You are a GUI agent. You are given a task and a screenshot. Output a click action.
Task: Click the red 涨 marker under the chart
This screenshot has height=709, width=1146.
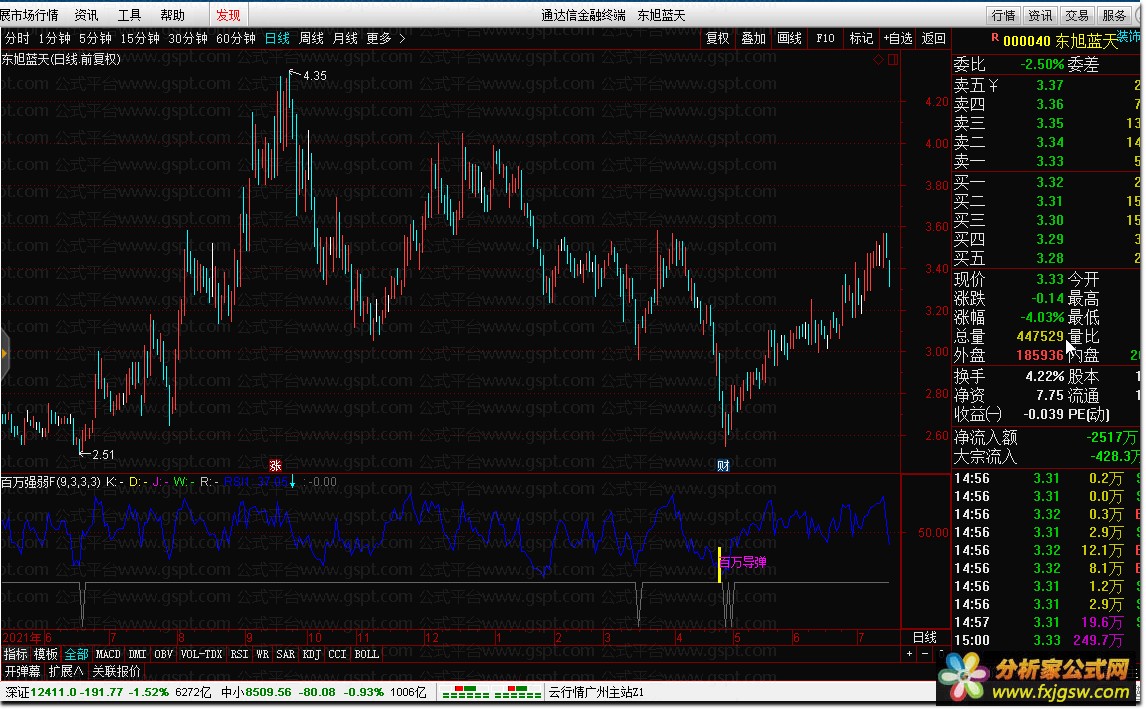coord(275,466)
